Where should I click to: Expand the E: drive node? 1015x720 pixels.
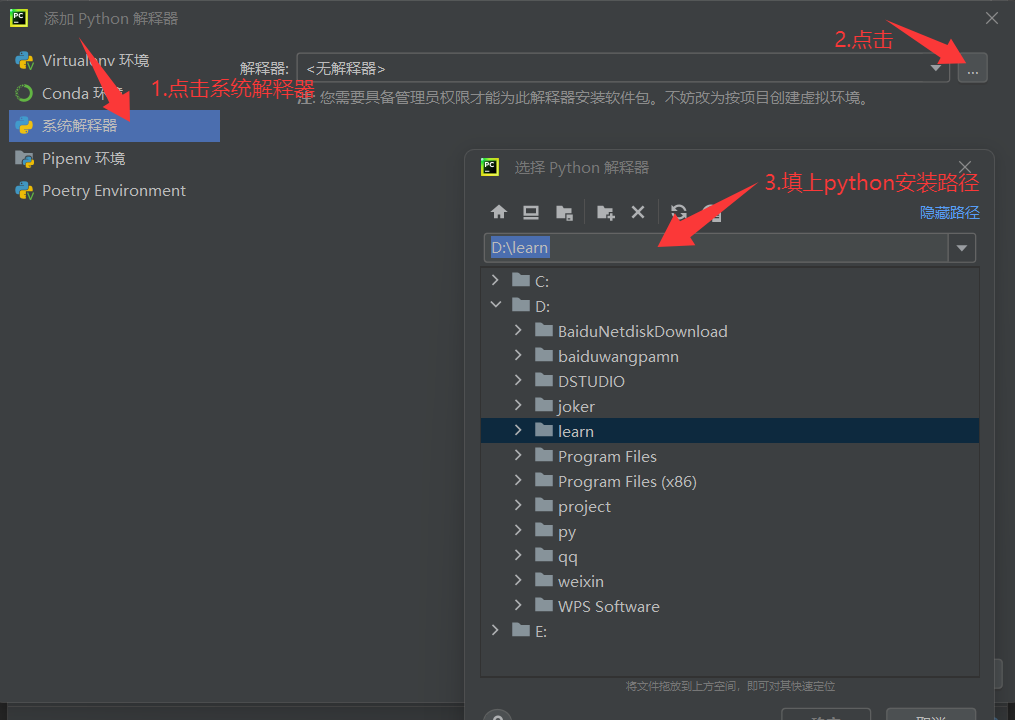[495, 630]
